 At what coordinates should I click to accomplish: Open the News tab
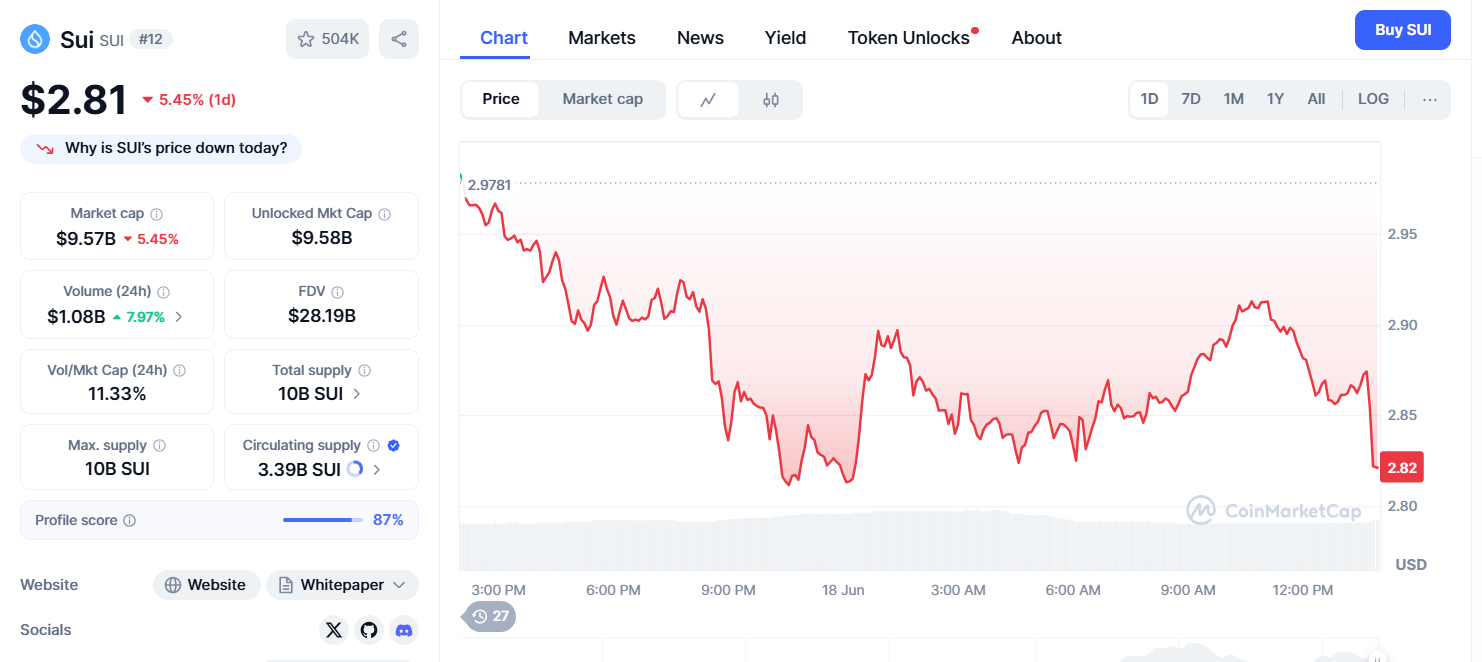[x=700, y=38]
